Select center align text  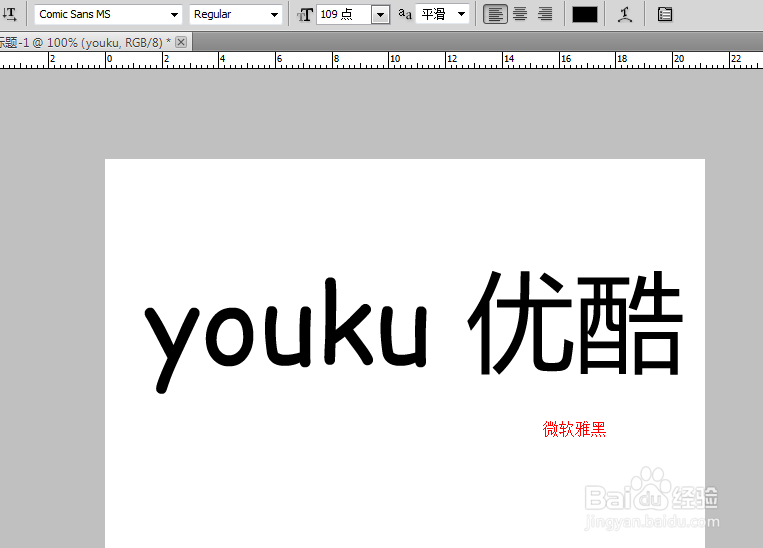pyautogui.click(x=520, y=15)
